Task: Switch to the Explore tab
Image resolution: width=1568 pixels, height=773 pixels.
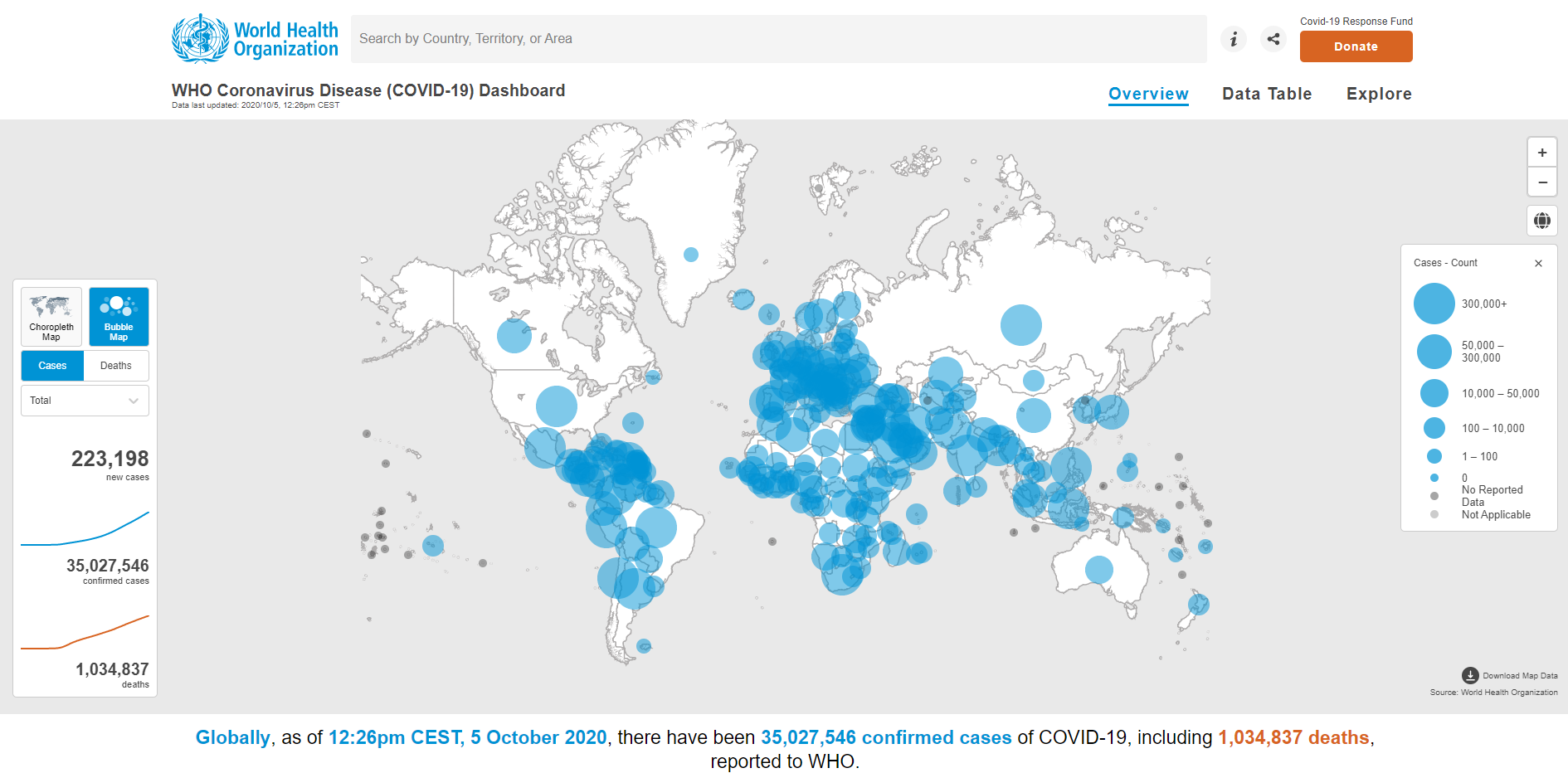Action: [1378, 94]
